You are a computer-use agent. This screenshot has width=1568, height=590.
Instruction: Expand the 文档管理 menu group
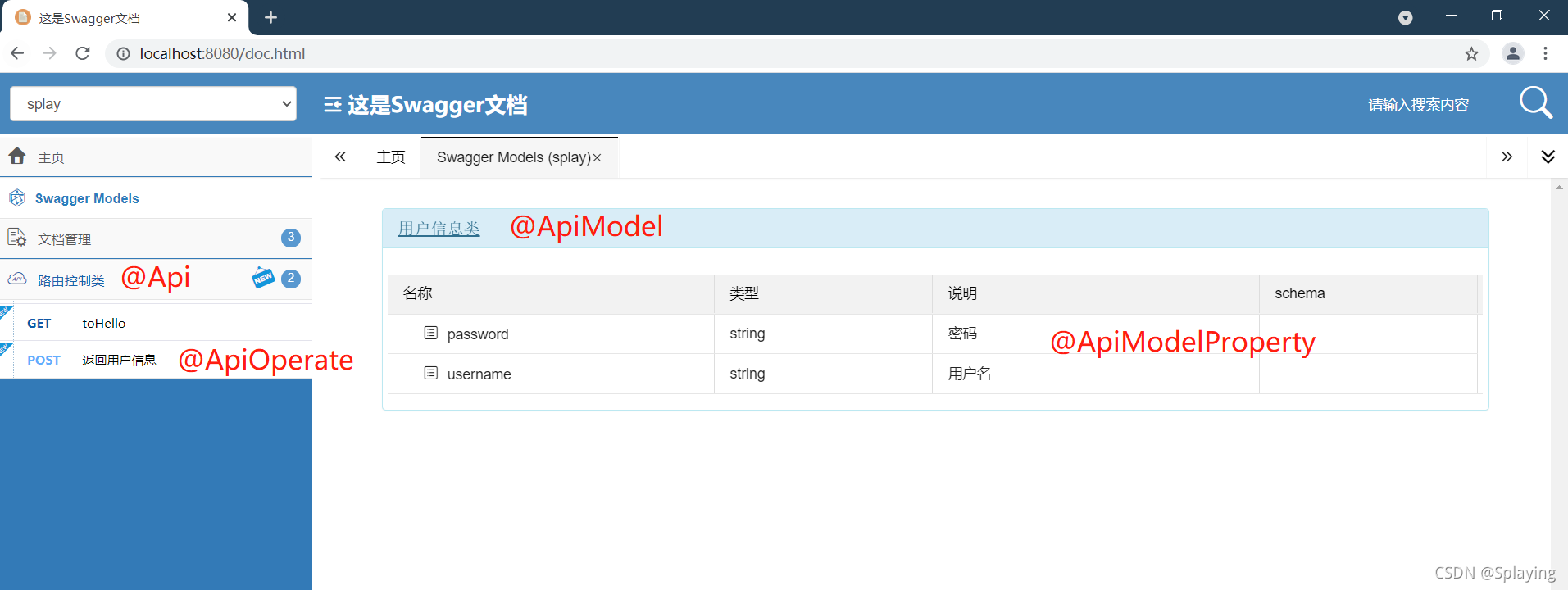(x=156, y=238)
